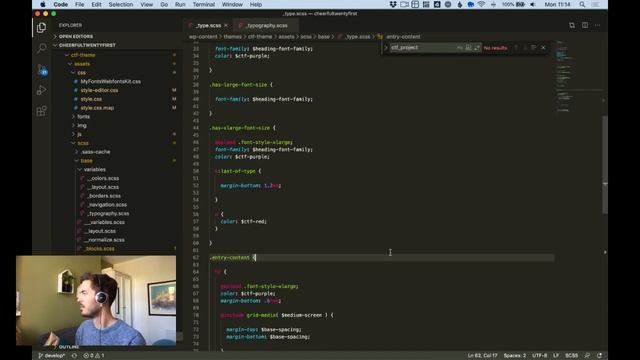The image size is (640, 360).
Task: Click the Wi-Fi status icon
Action: tap(482, 4)
